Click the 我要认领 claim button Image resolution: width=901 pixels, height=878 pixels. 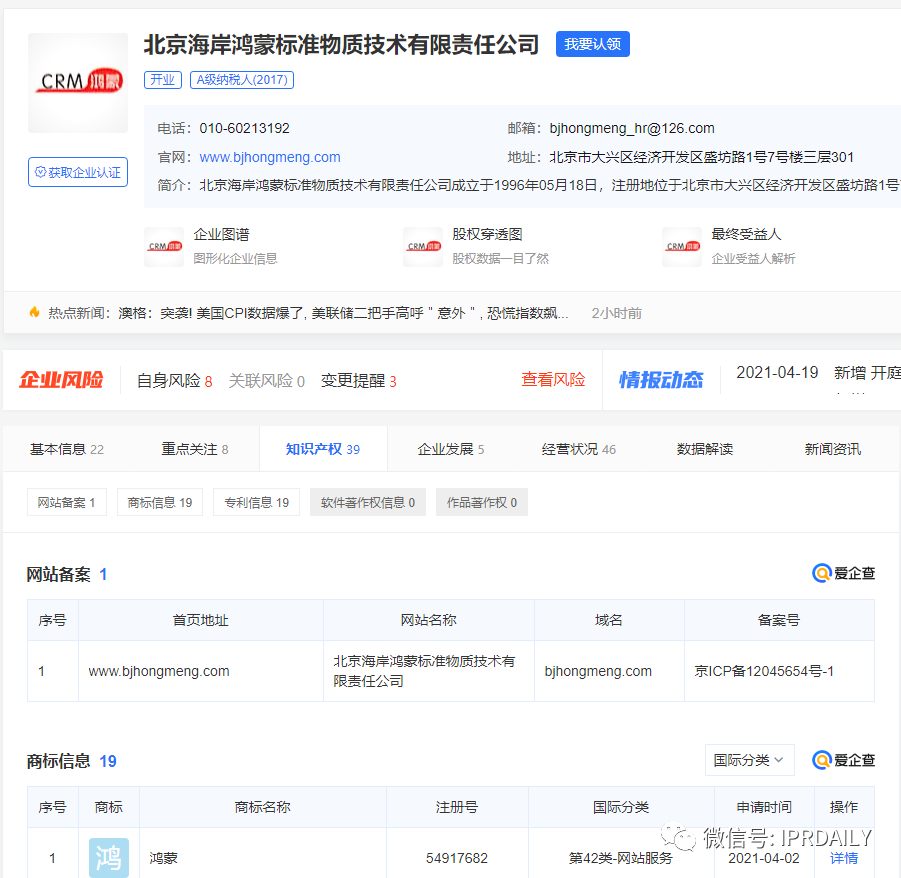click(592, 44)
